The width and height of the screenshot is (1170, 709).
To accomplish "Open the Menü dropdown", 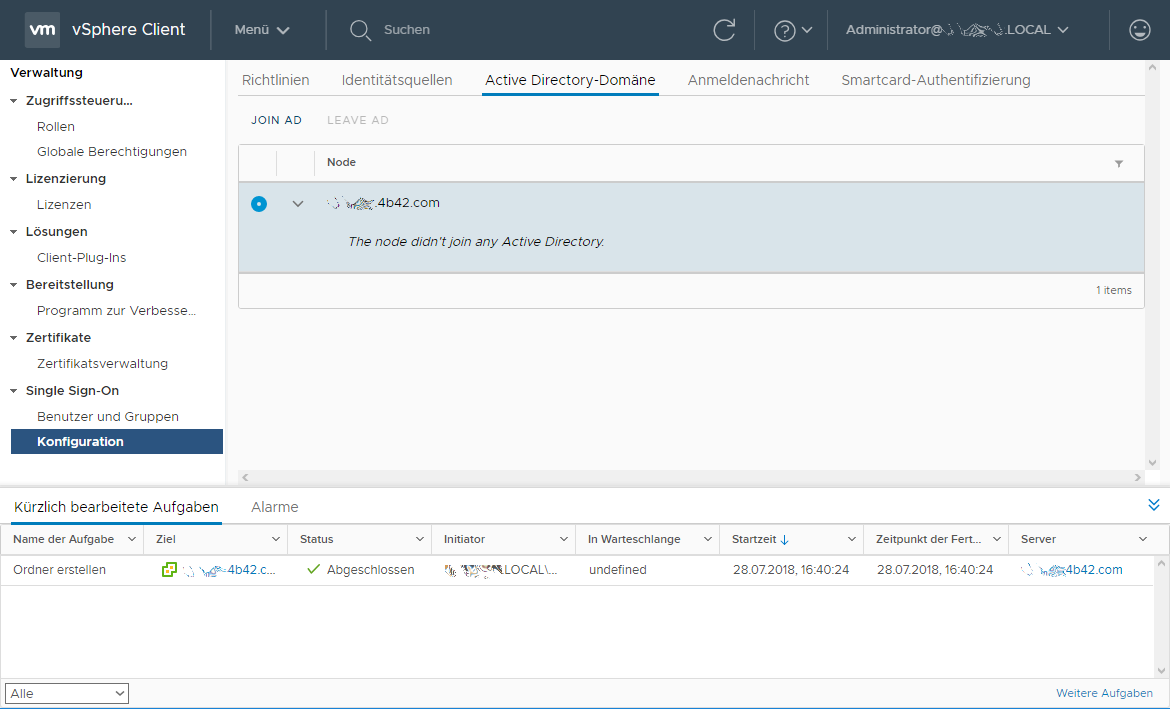I will click(x=261, y=30).
